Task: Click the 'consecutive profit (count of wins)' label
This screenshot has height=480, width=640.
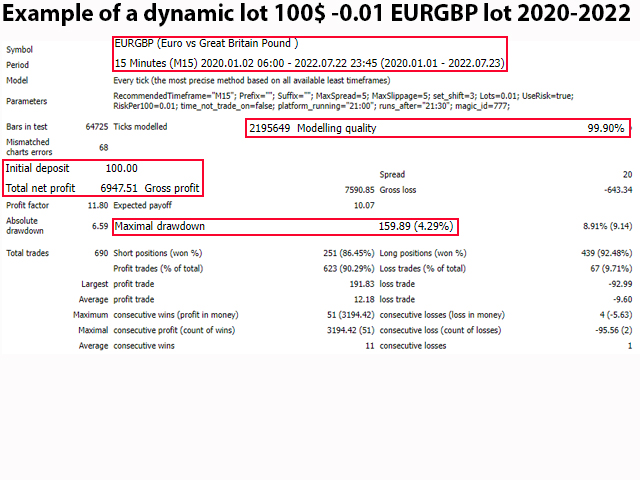Action: click(174, 330)
